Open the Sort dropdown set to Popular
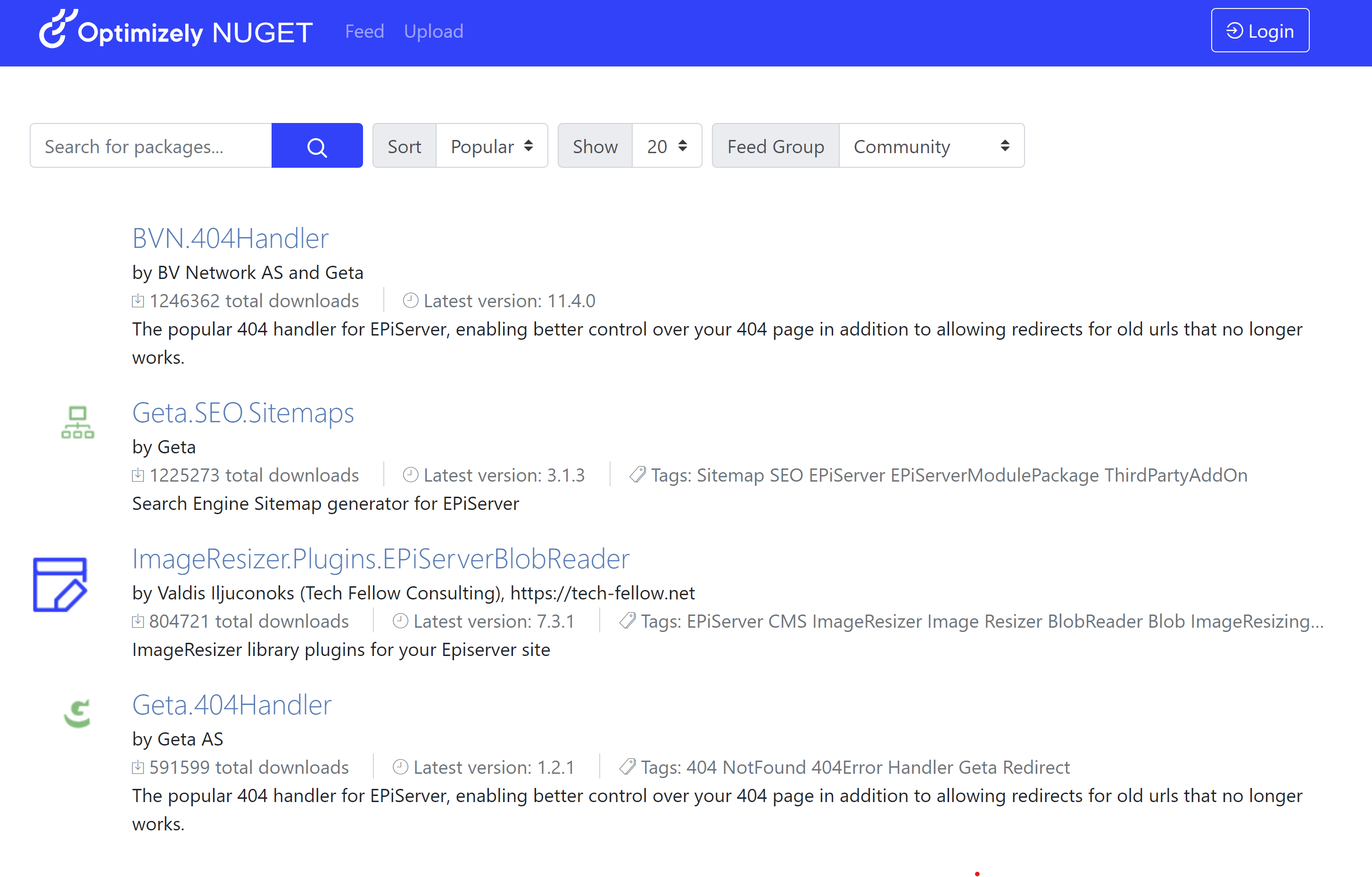The width and height of the screenshot is (1372, 877). coord(491,147)
